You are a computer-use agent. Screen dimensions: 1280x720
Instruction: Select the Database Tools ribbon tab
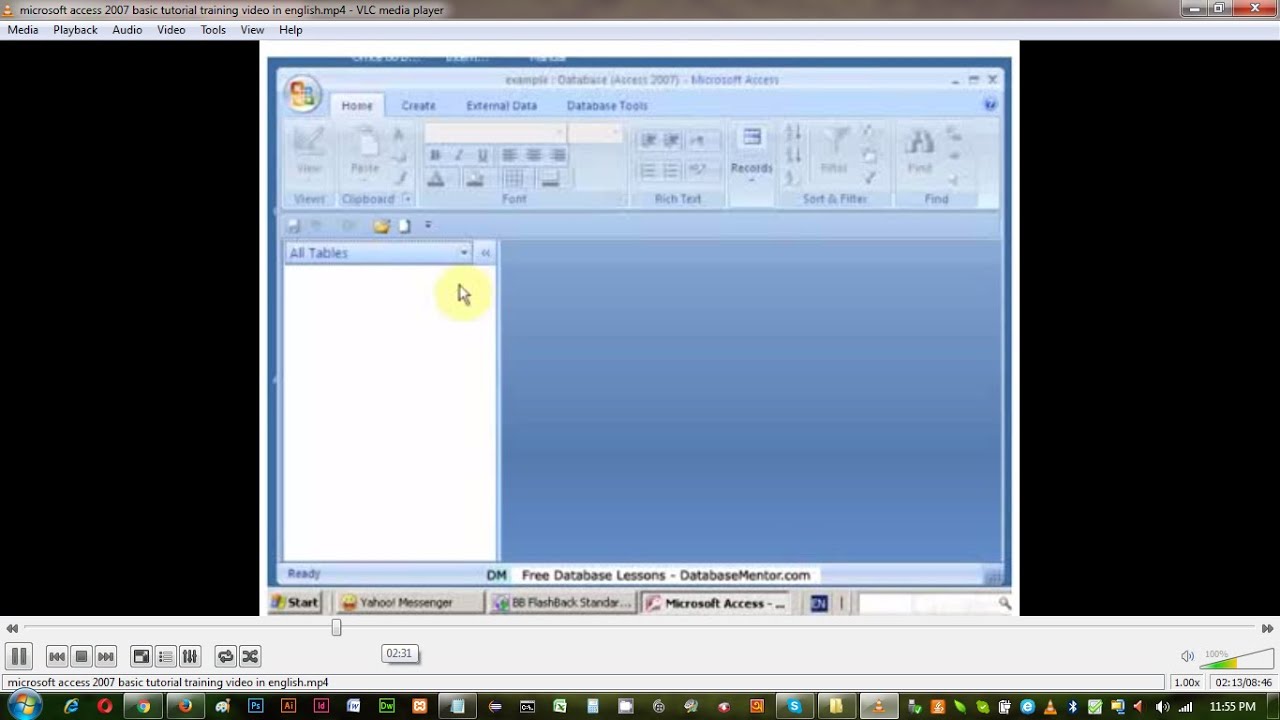coord(607,105)
